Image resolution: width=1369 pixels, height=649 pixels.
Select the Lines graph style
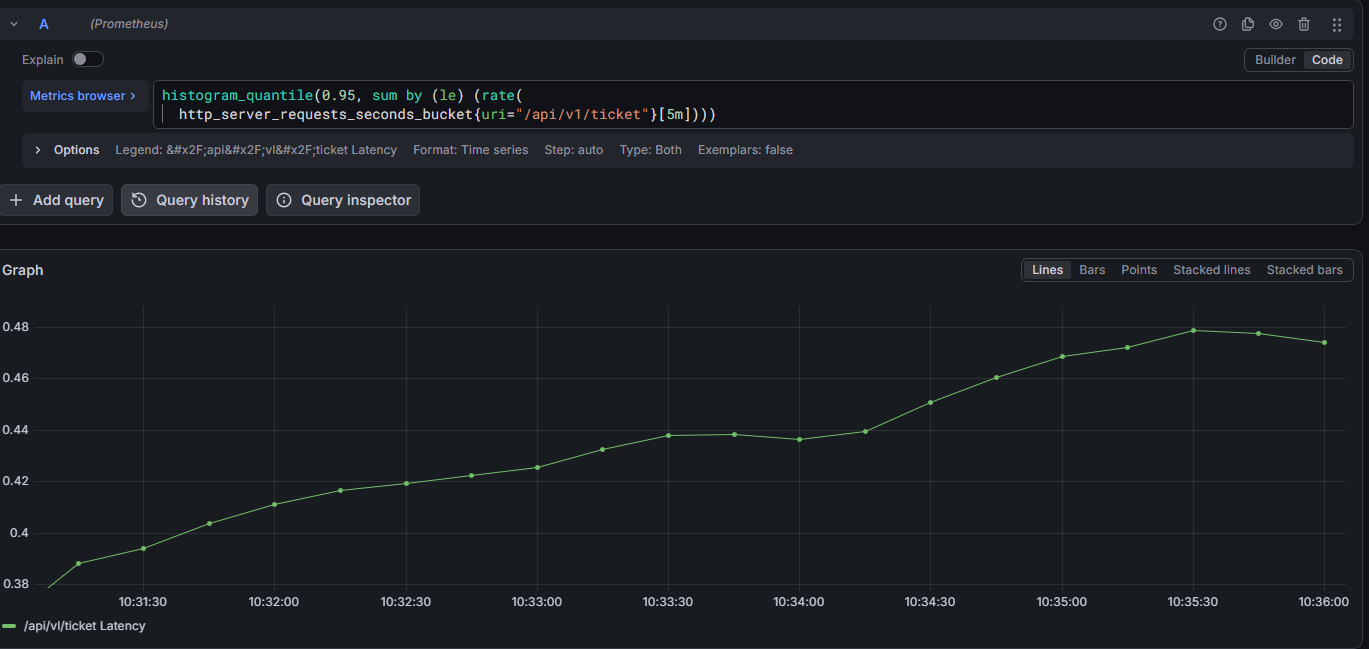pos(1047,270)
